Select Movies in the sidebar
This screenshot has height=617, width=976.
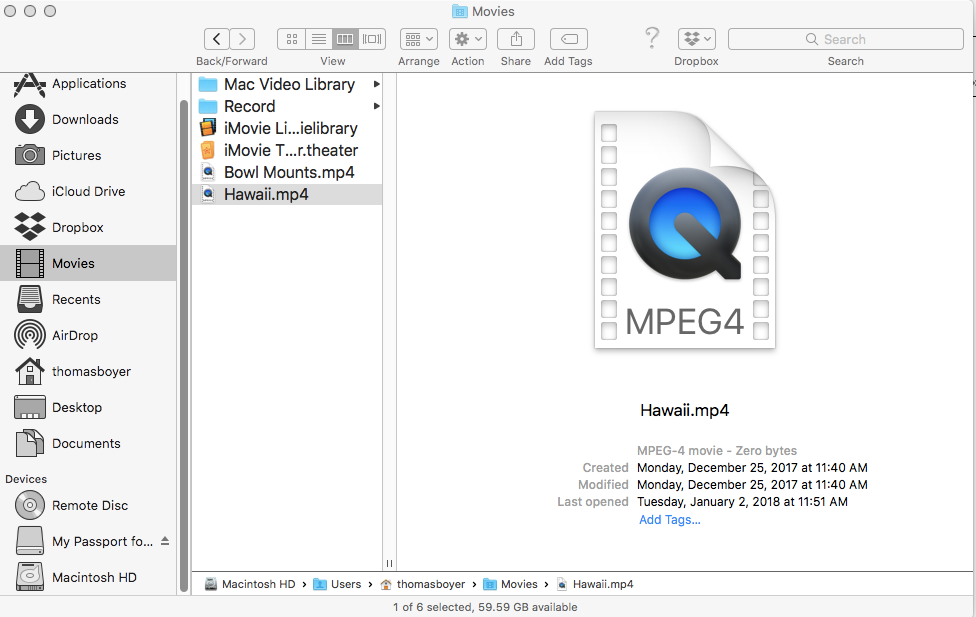click(x=88, y=263)
